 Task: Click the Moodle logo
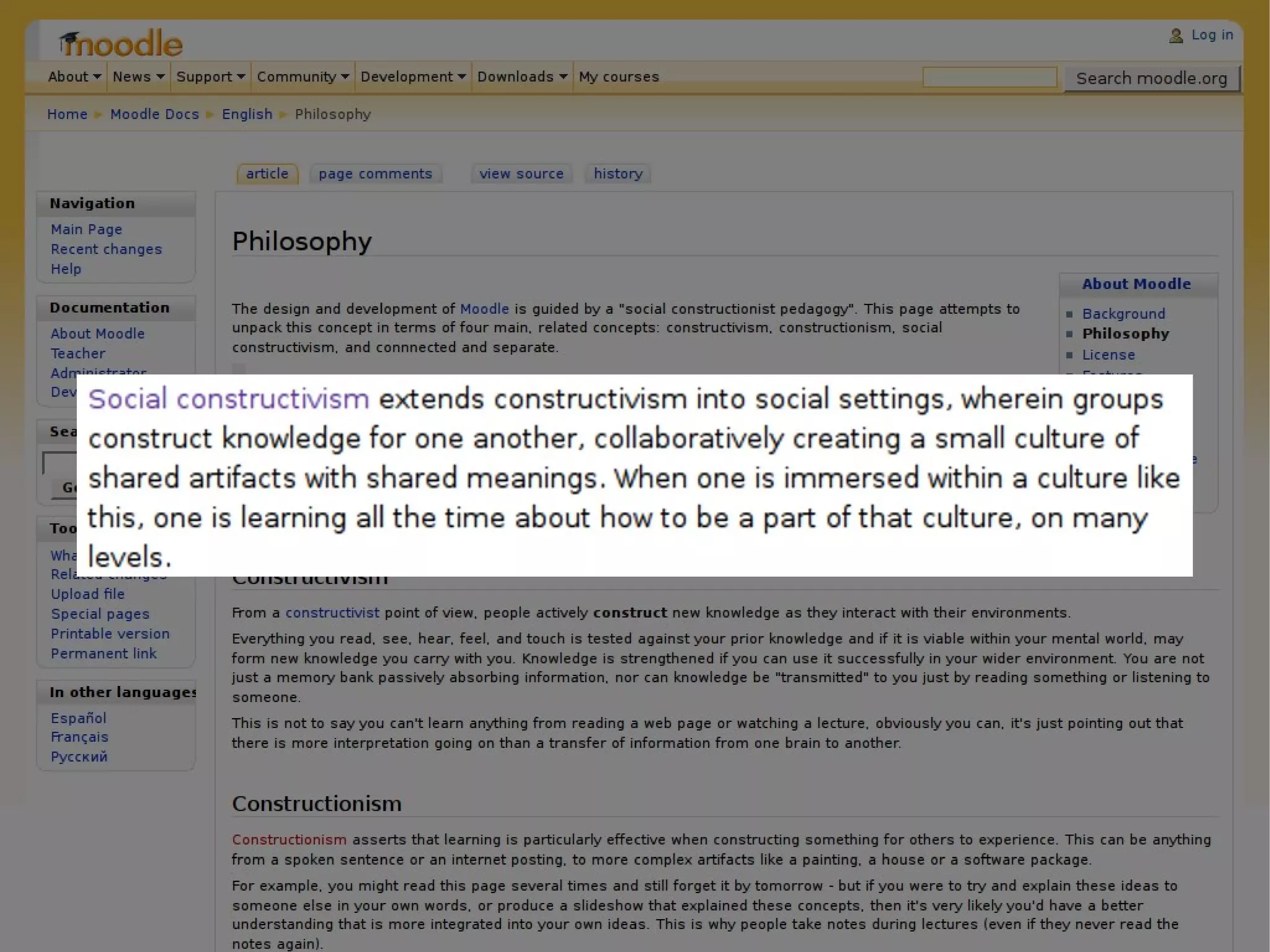121,43
